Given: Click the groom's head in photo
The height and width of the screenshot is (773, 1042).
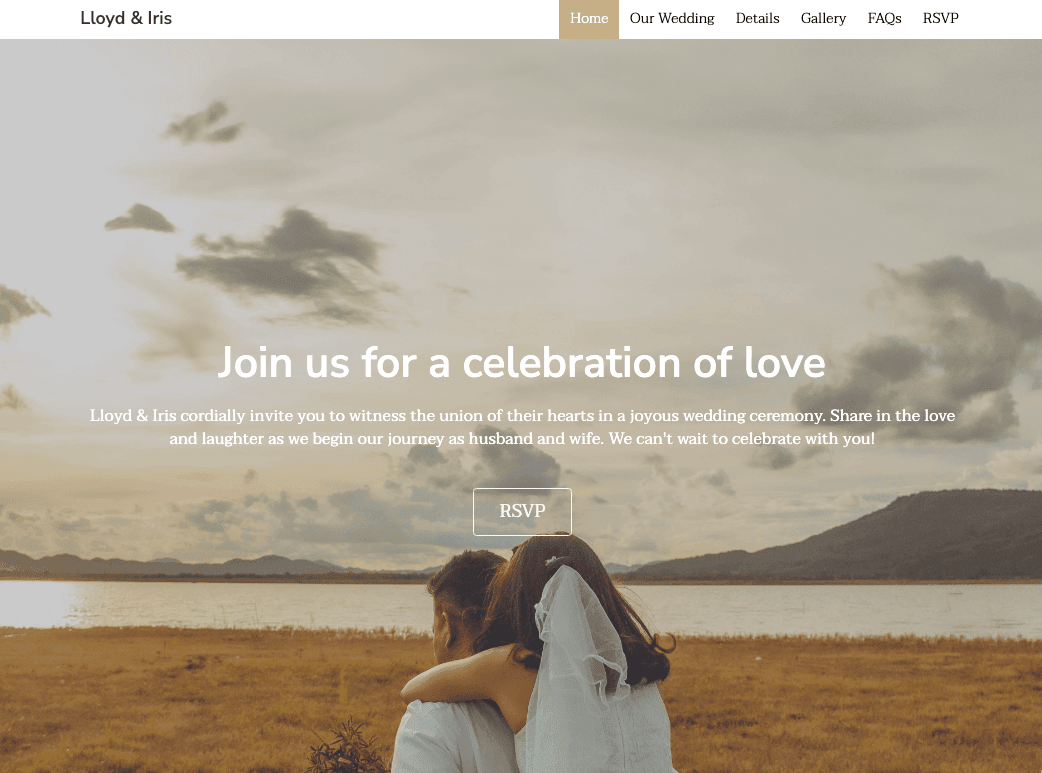Looking at the screenshot, I should [465, 598].
